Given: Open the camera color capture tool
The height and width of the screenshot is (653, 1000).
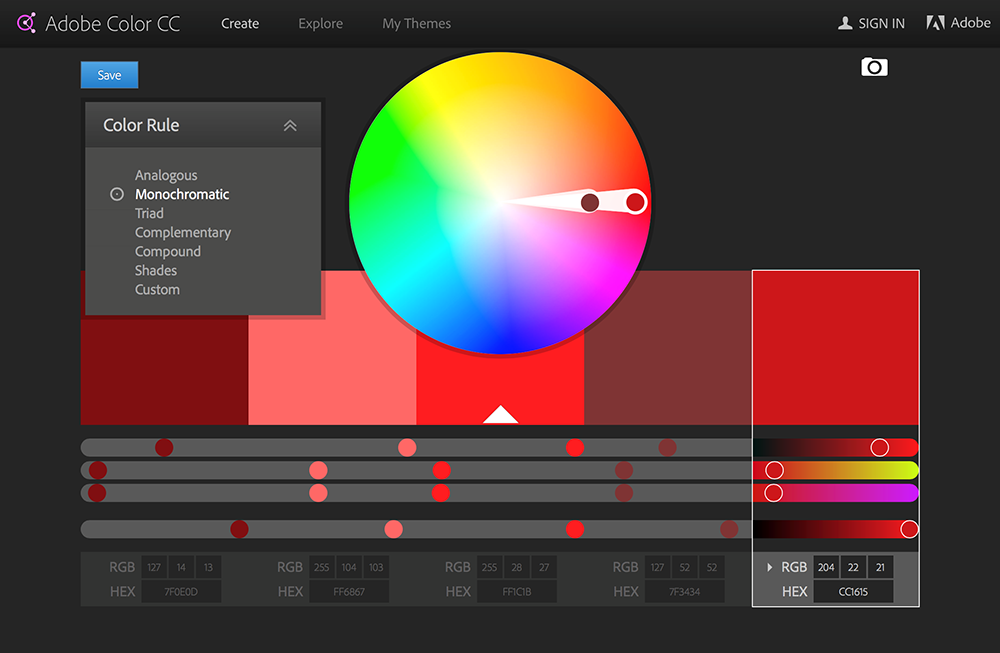Looking at the screenshot, I should click(x=874, y=67).
